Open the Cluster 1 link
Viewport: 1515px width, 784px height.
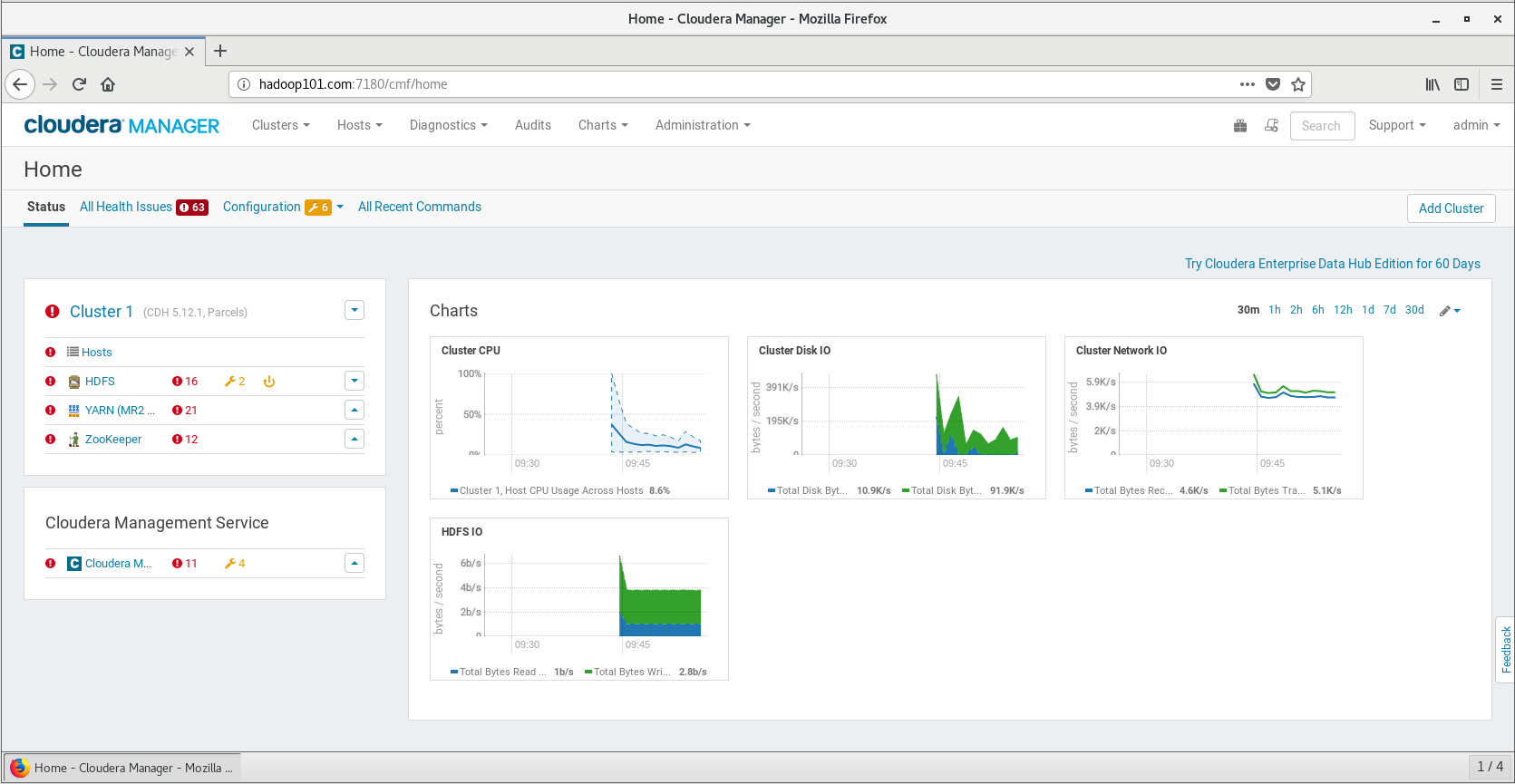point(102,312)
